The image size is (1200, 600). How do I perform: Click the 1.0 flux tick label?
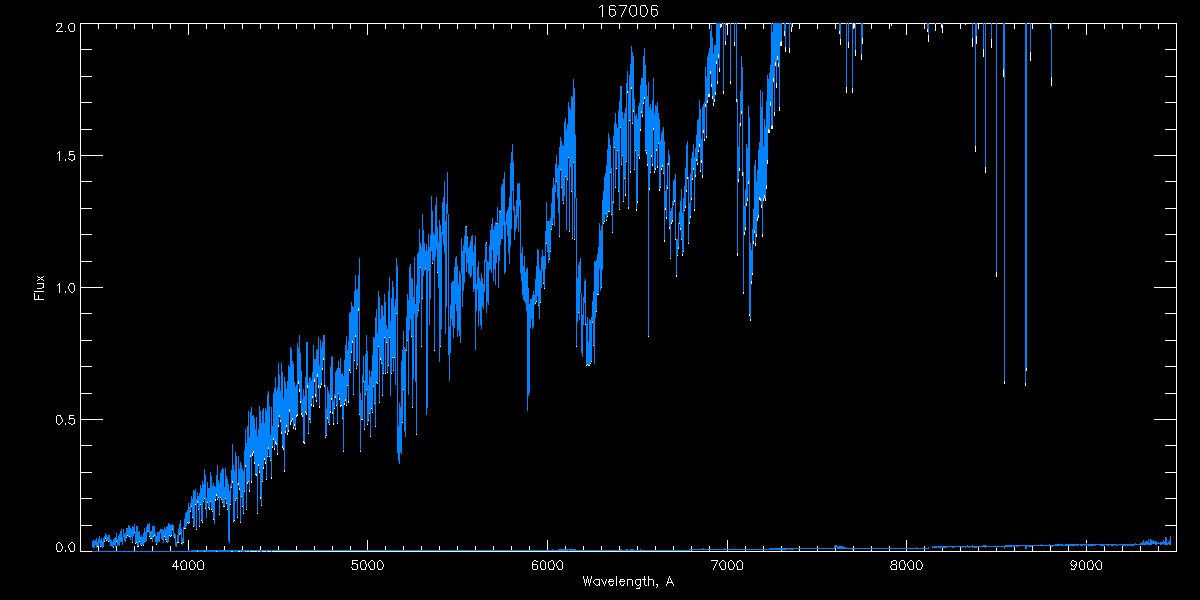[x=65, y=288]
